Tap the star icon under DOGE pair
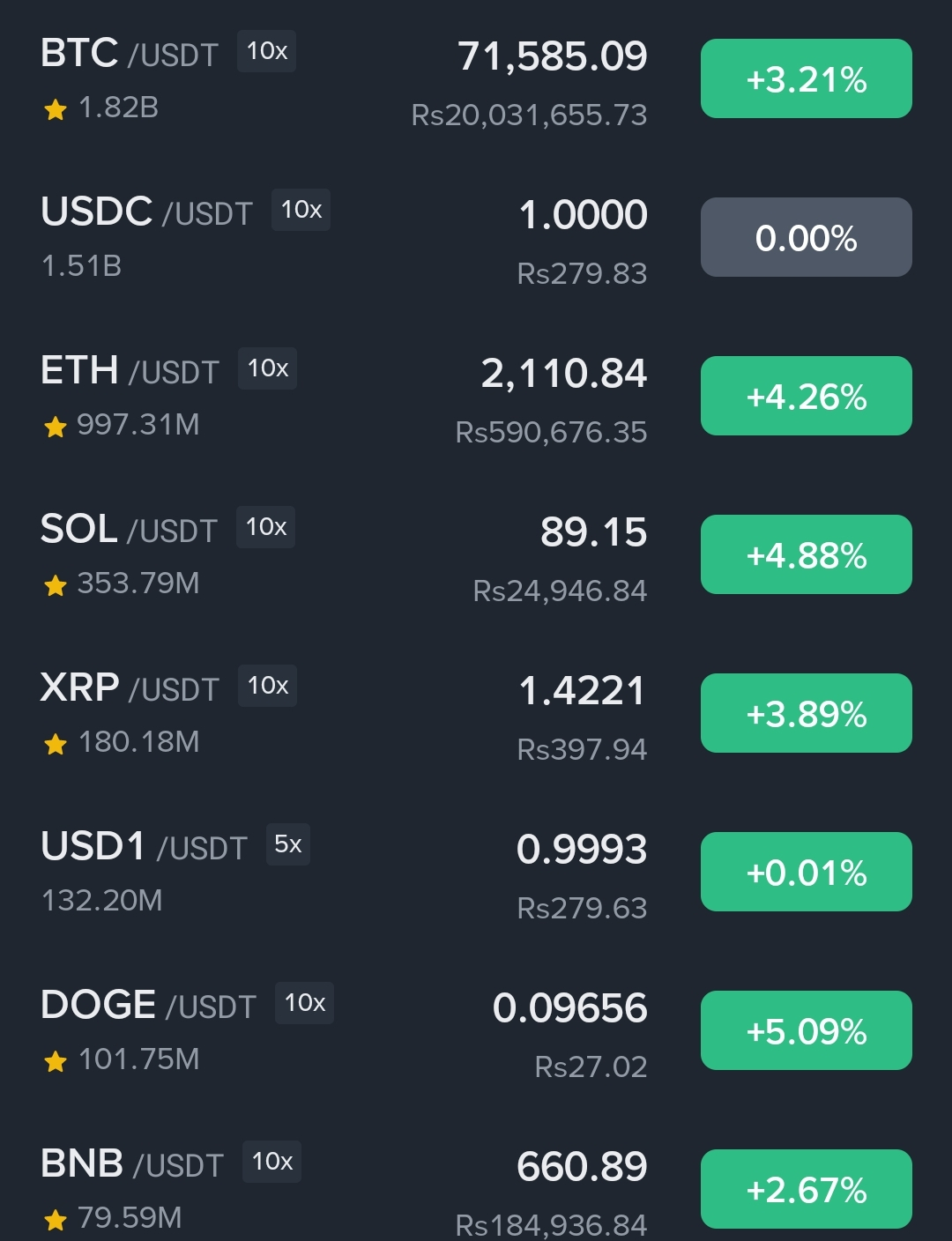Image resolution: width=952 pixels, height=1241 pixels. pyautogui.click(x=56, y=1061)
